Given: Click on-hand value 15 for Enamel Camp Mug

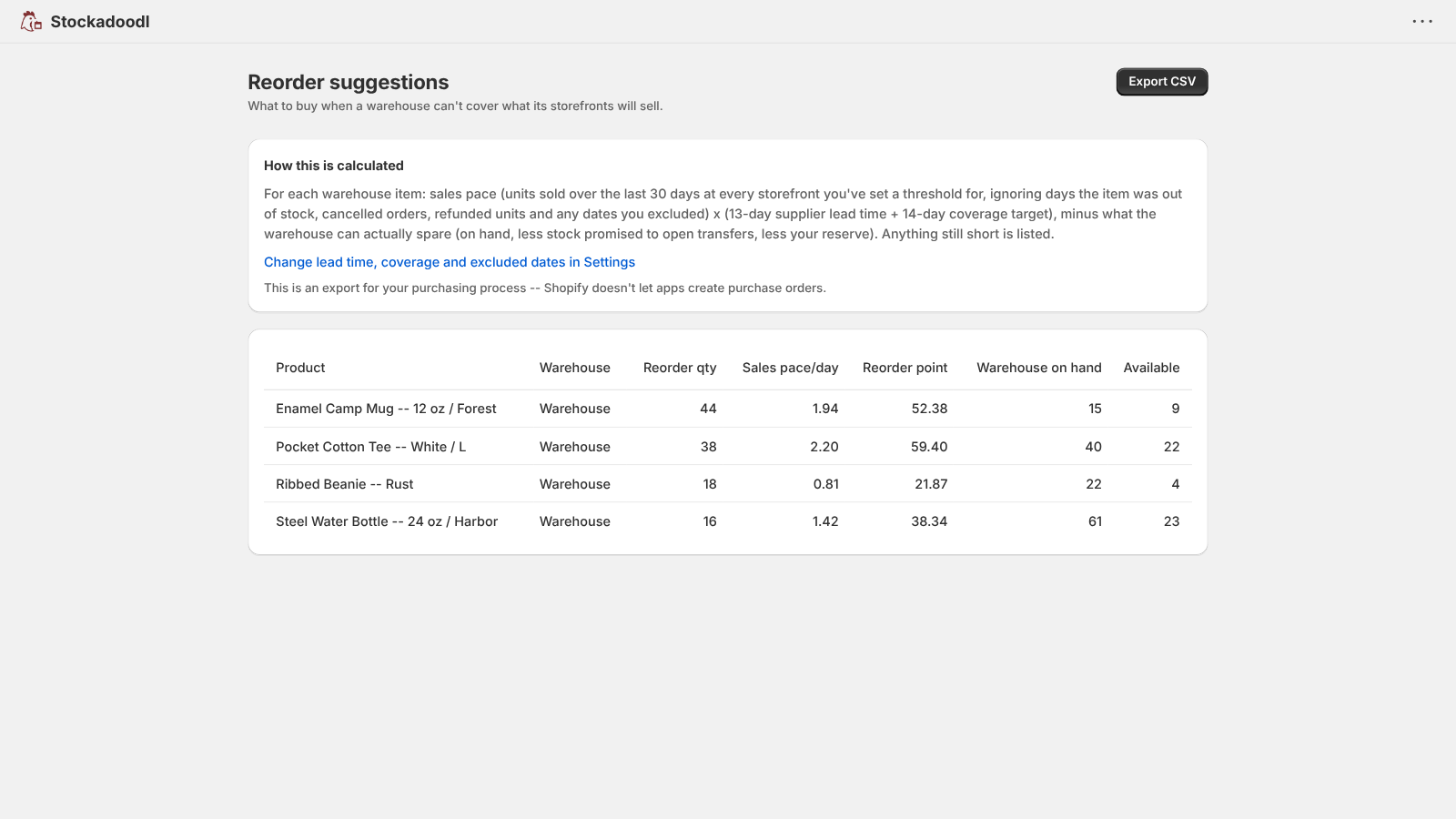Looking at the screenshot, I should (1095, 409).
